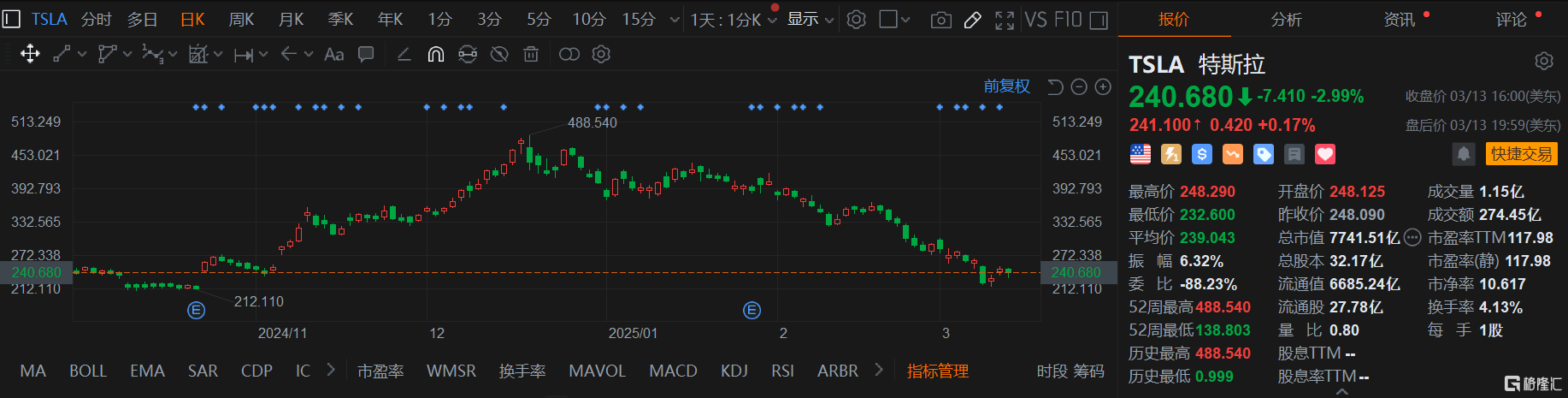The image size is (1568, 398).
Task: Add a comment bubble annotation
Action: click(x=366, y=54)
